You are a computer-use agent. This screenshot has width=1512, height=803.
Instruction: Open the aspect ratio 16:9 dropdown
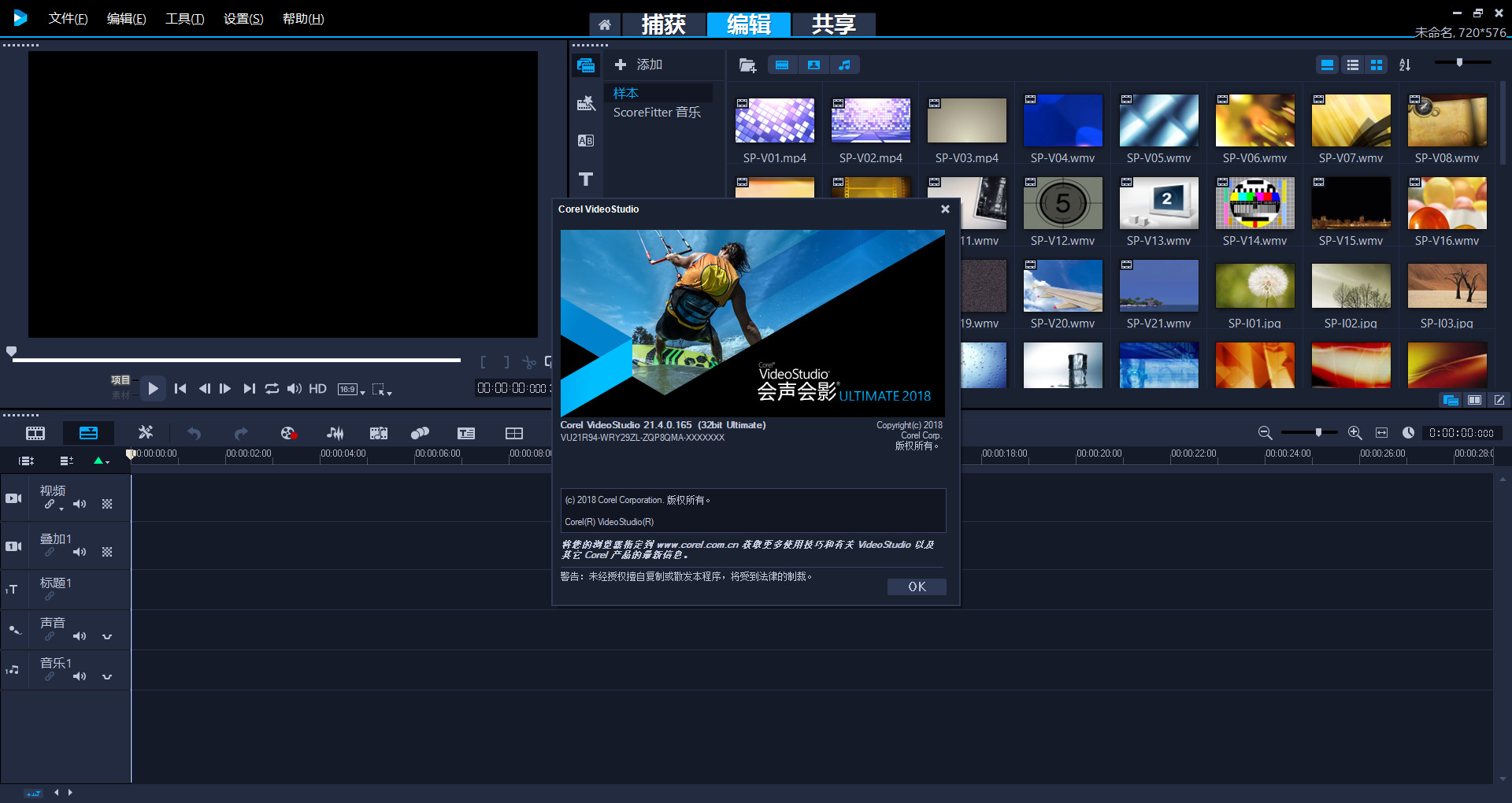click(x=351, y=389)
